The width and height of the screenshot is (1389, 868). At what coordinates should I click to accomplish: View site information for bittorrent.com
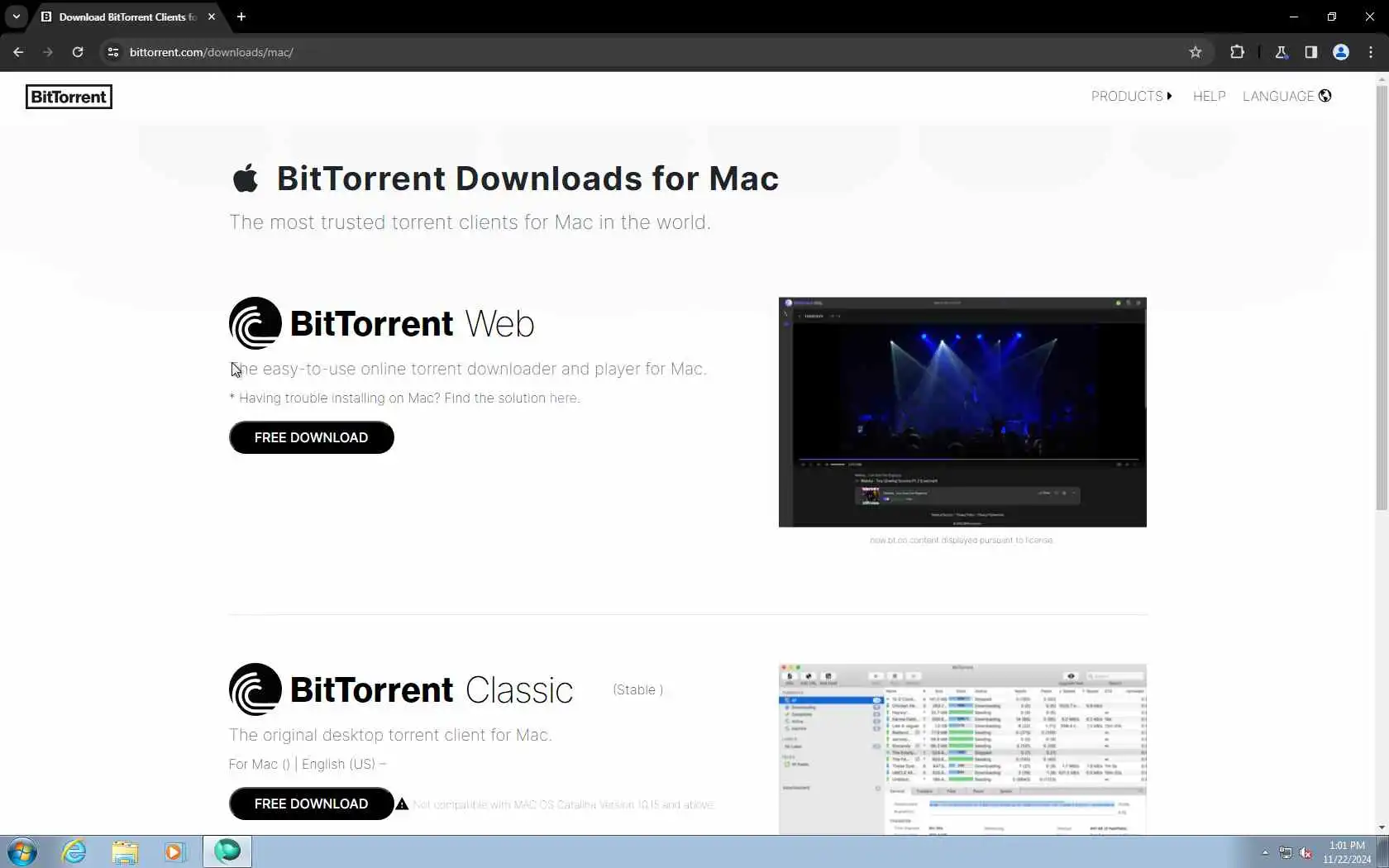tap(113, 52)
